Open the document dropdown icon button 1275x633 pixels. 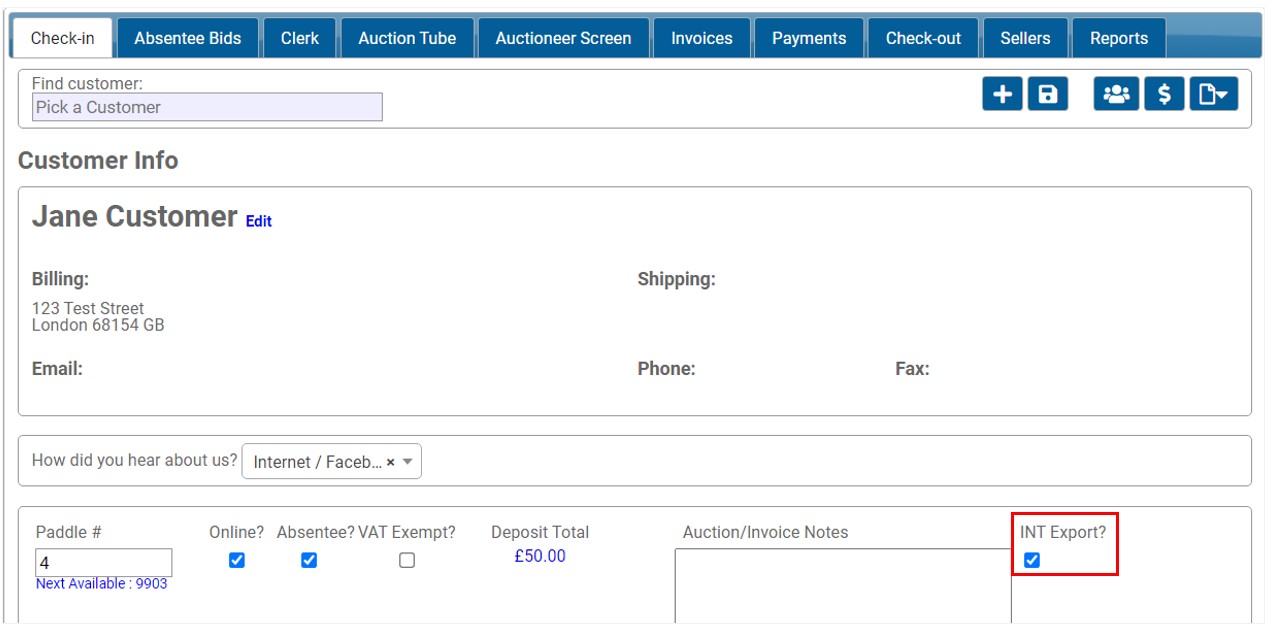tap(1214, 94)
